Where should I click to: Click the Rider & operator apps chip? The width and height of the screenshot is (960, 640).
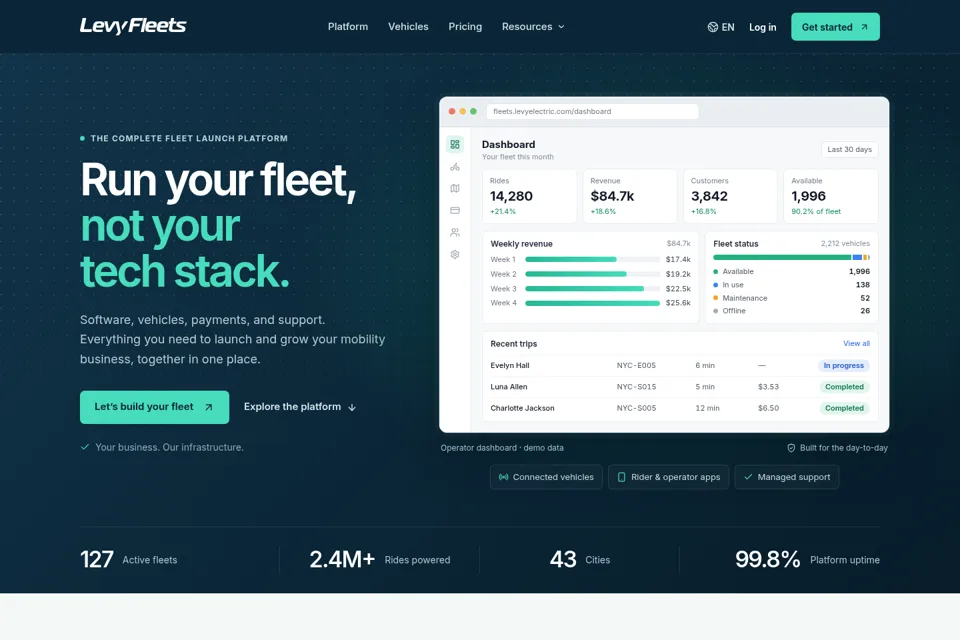[x=669, y=477]
